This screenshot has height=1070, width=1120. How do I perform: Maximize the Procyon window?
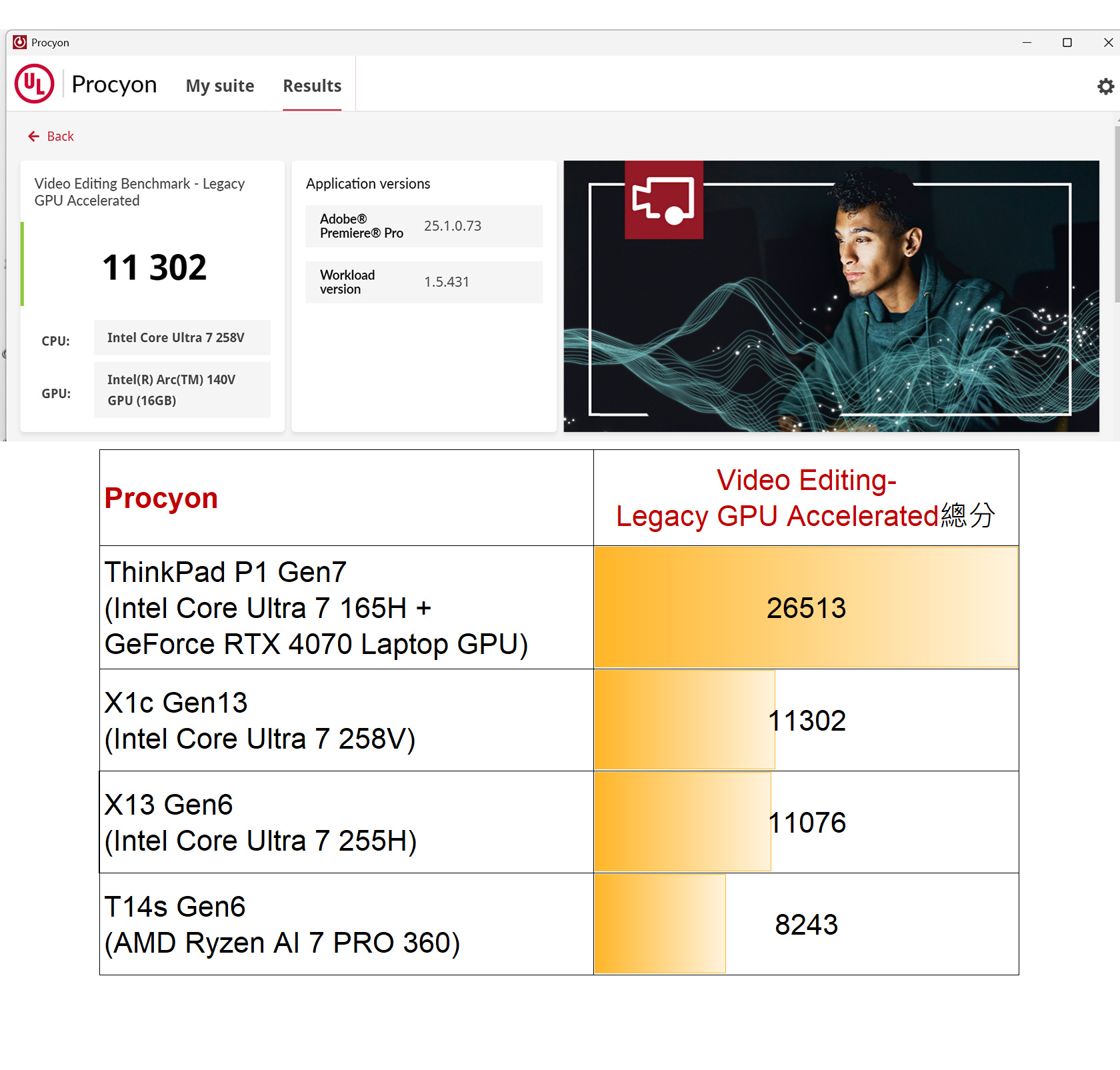click(x=1067, y=43)
